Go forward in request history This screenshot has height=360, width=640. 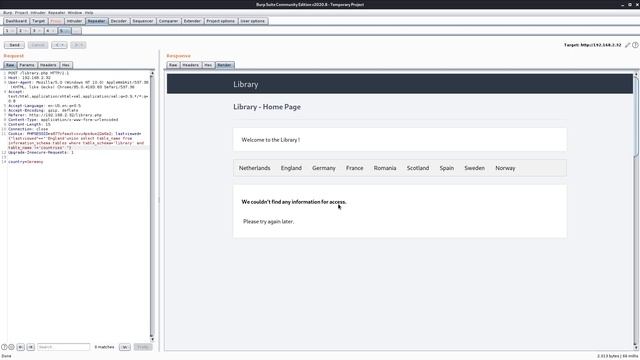pyautogui.click(x=78, y=45)
